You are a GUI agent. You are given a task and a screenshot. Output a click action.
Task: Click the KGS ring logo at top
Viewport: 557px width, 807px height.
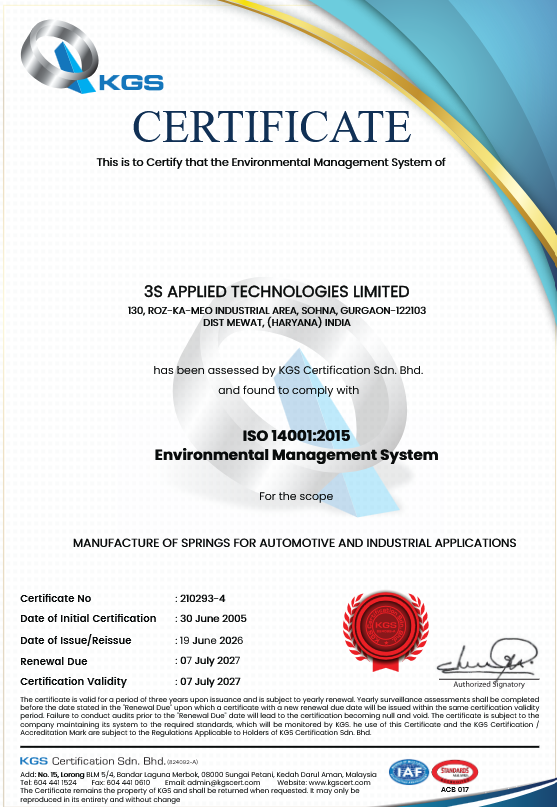pos(92,57)
